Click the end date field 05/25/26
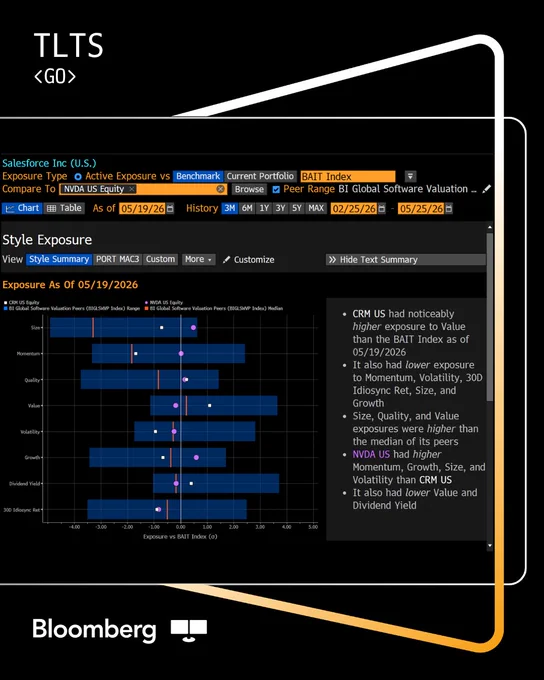 click(421, 209)
